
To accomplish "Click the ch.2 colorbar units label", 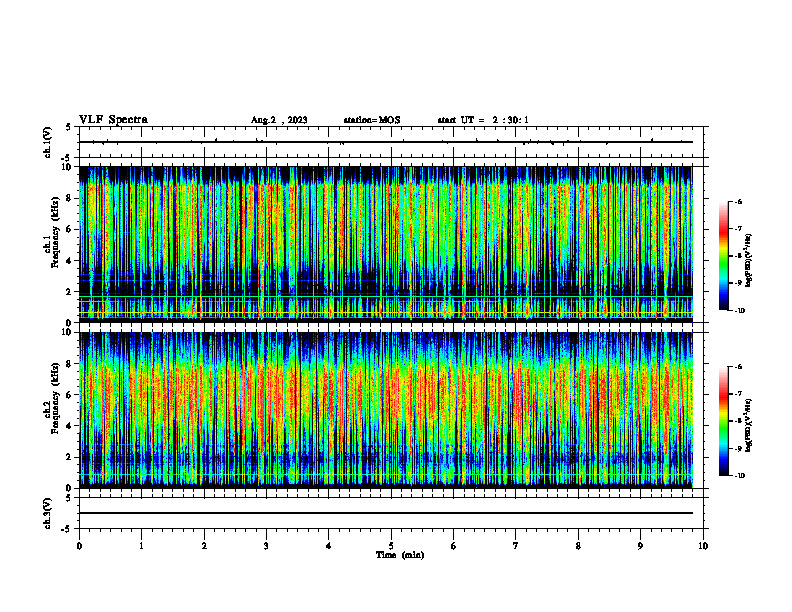I will [x=748, y=425].
